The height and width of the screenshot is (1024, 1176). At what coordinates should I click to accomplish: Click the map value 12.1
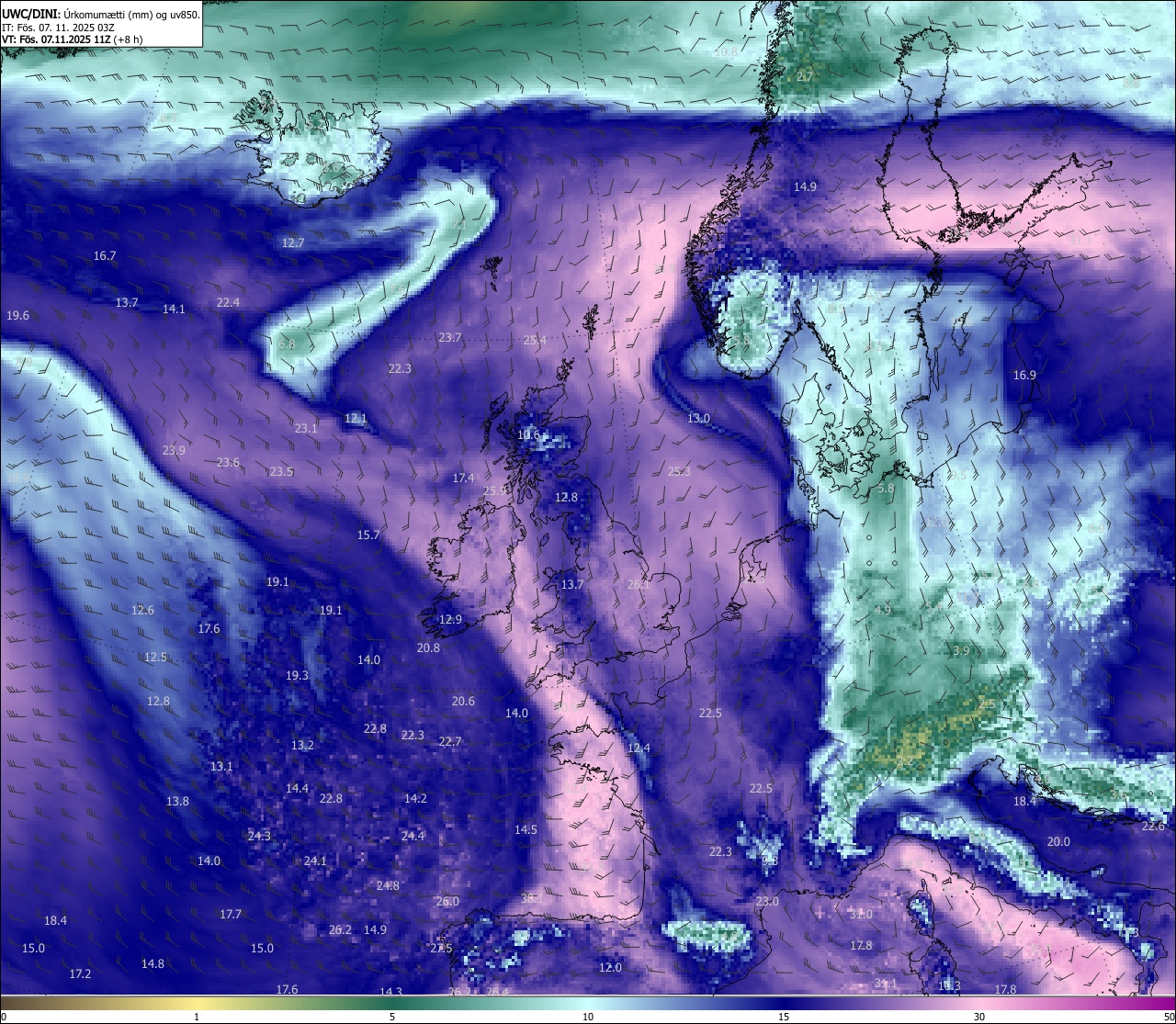tap(356, 418)
